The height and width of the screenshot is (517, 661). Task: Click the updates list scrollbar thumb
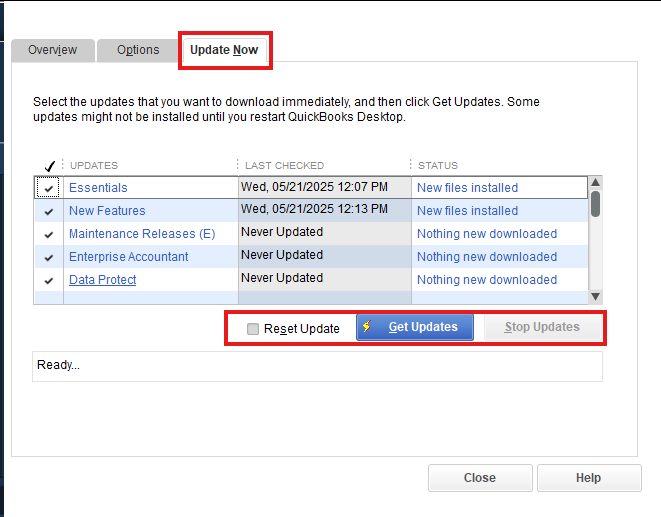click(x=595, y=204)
